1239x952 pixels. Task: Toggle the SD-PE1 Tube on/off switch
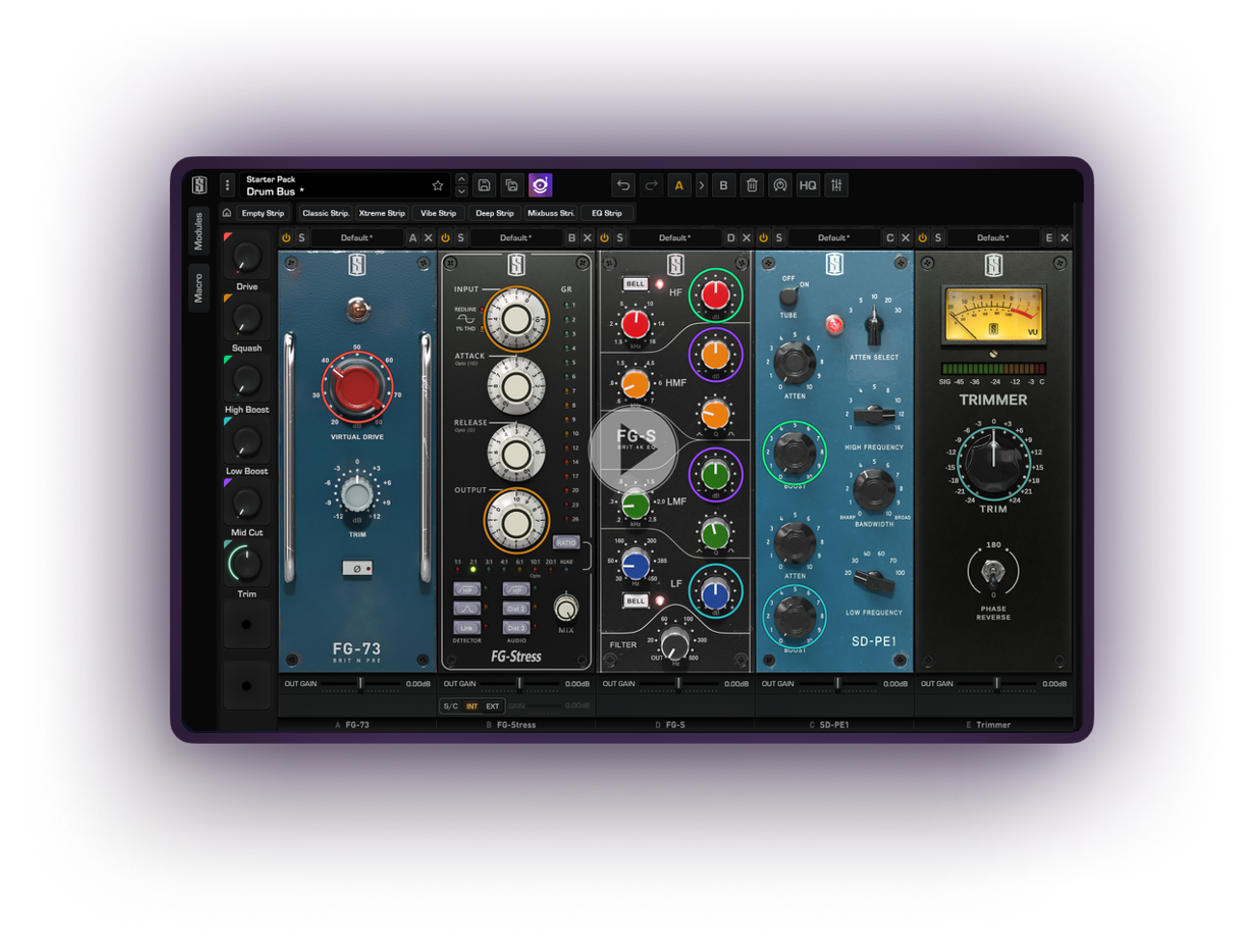click(x=788, y=294)
